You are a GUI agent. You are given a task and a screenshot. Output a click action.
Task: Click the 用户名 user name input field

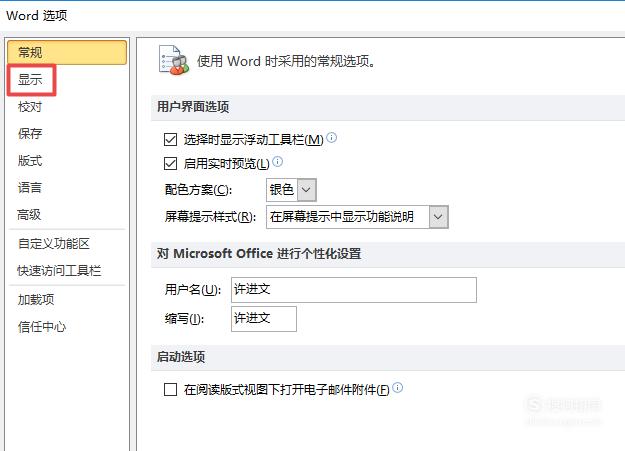tap(354, 290)
